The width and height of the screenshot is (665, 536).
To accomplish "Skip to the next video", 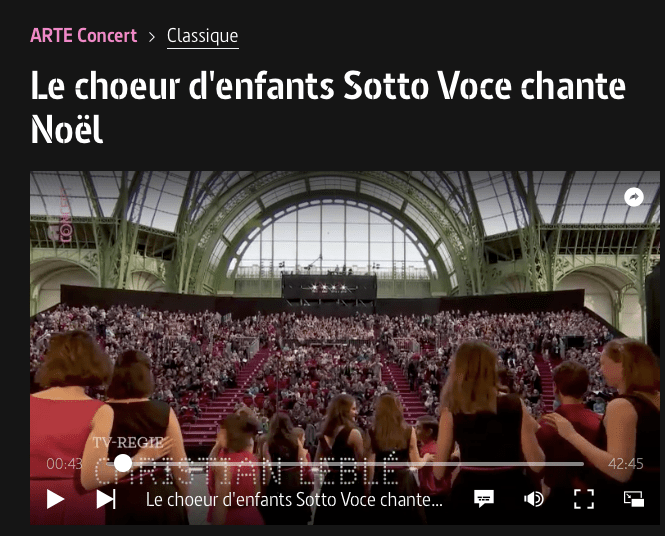I will (x=106, y=499).
